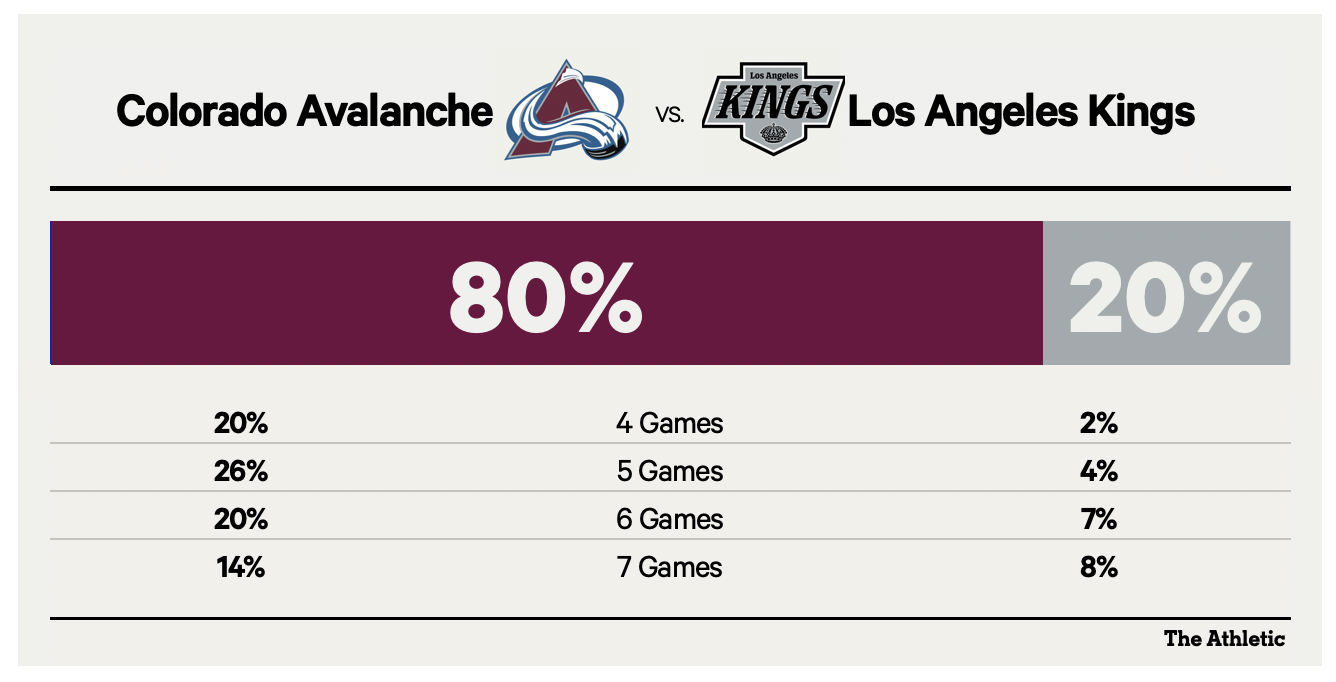Click the "vs." text between logos
This screenshot has width=1336, height=682.
click(670, 115)
